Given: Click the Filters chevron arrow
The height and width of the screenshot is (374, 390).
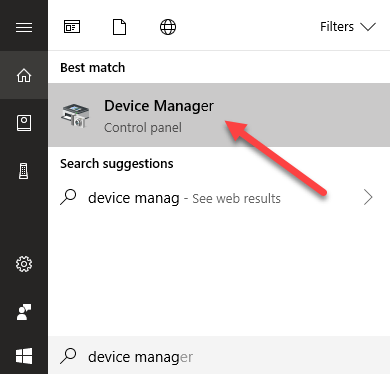Looking at the screenshot, I should [368, 27].
